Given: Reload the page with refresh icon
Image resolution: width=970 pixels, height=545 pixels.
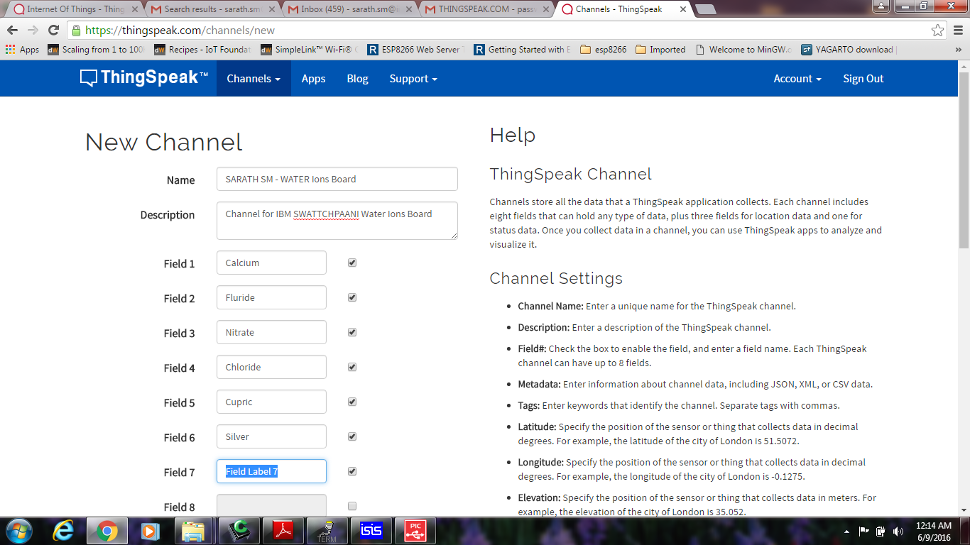Looking at the screenshot, I should tap(54, 30).
